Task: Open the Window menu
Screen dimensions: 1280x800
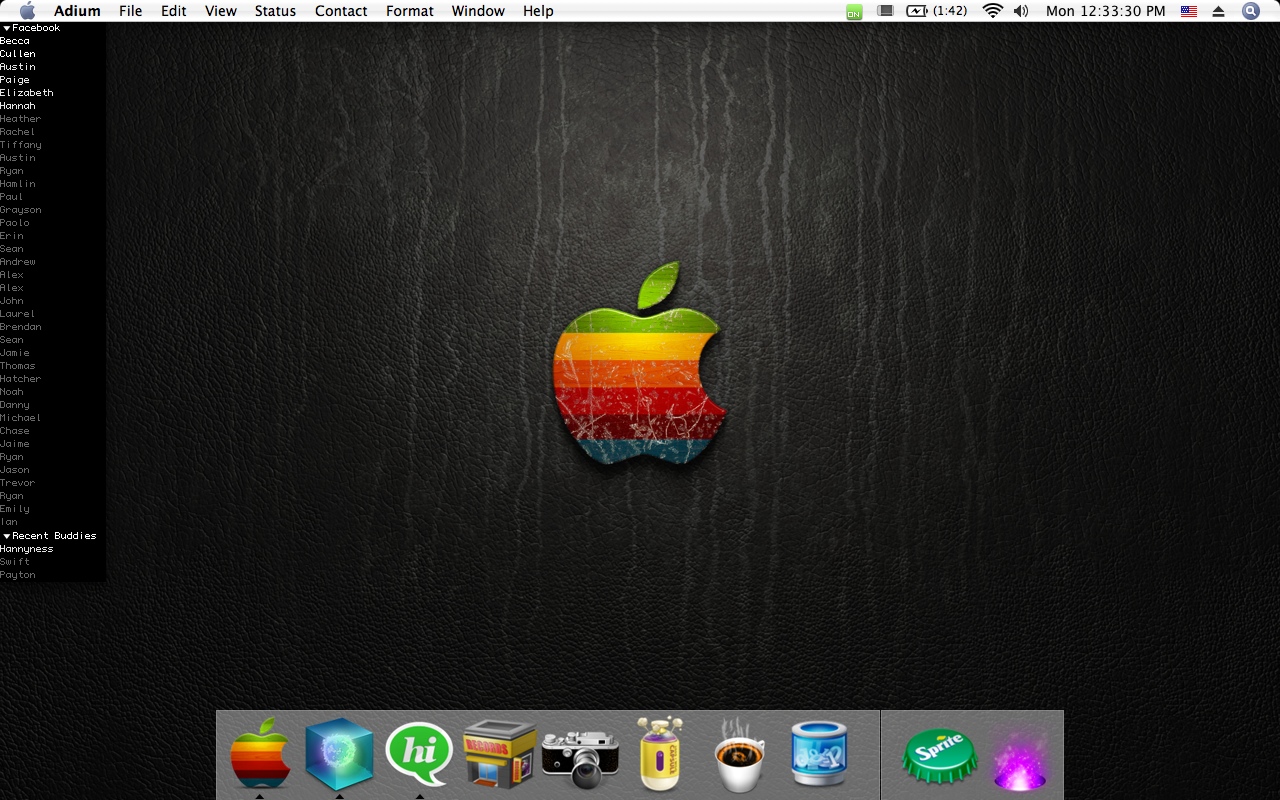Action: click(x=478, y=11)
